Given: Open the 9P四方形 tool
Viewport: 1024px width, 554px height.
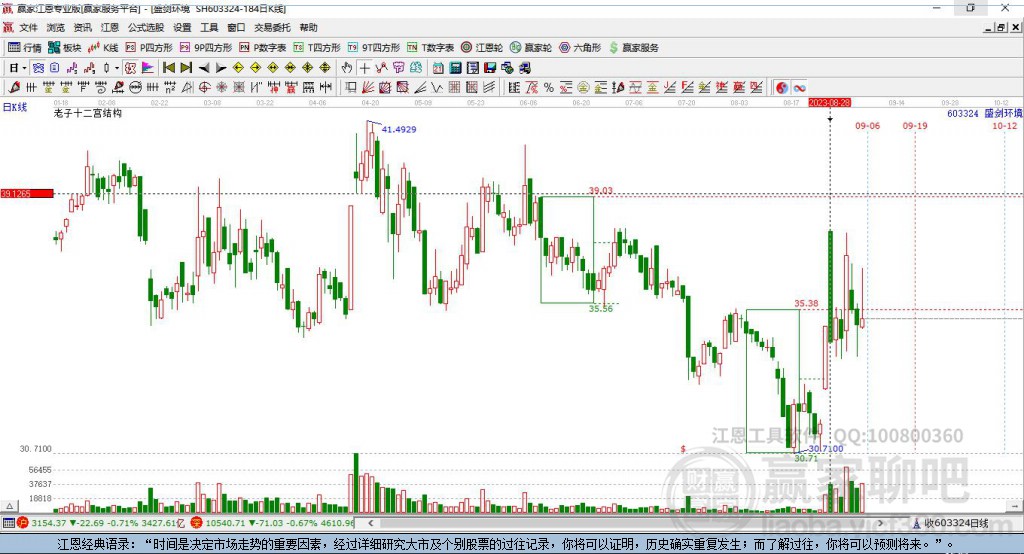Looking at the screenshot, I should 206,48.
